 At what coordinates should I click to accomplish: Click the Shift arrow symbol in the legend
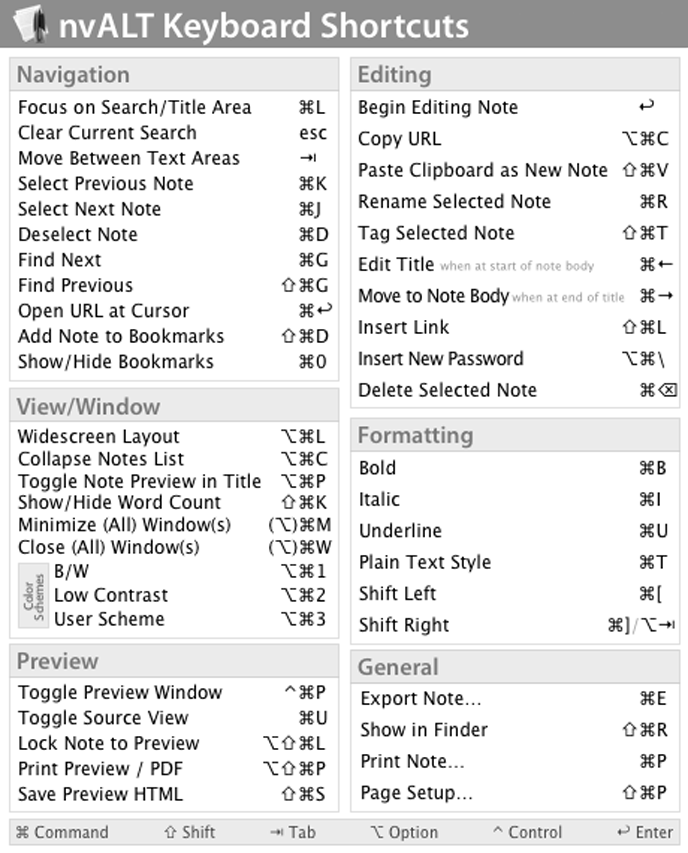pos(169,832)
